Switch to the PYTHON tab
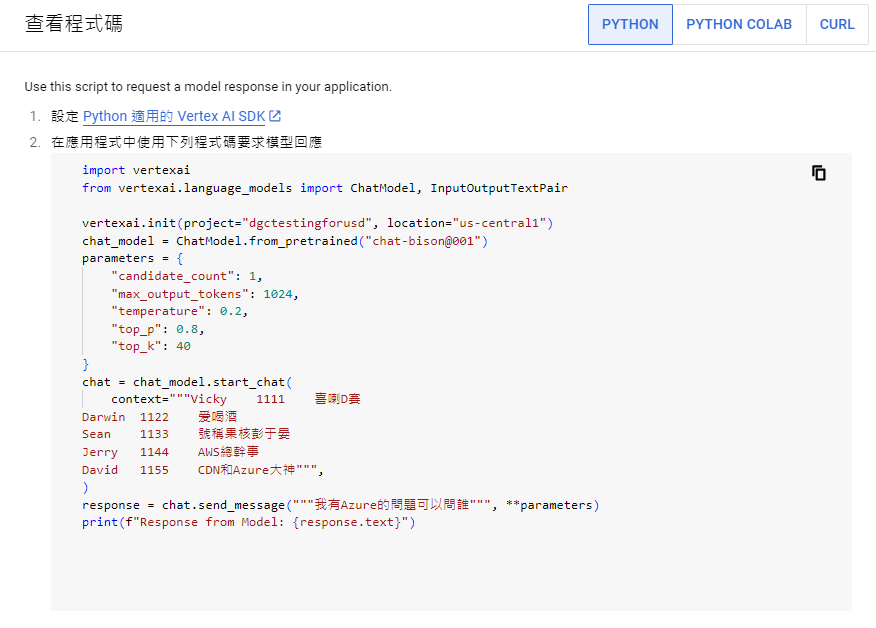 coord(630,24)
